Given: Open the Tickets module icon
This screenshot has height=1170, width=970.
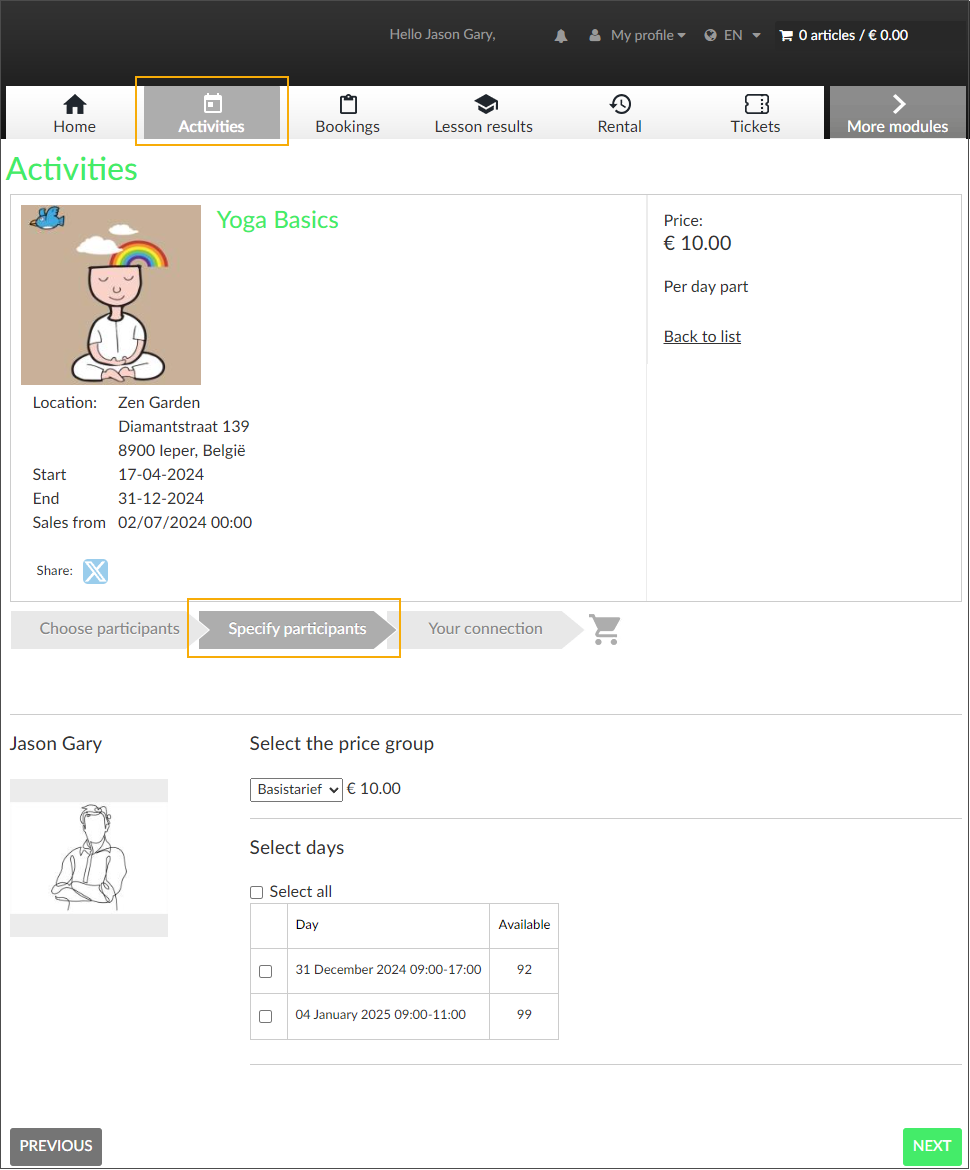Looking at the screenshot, I should pos(756,104).
